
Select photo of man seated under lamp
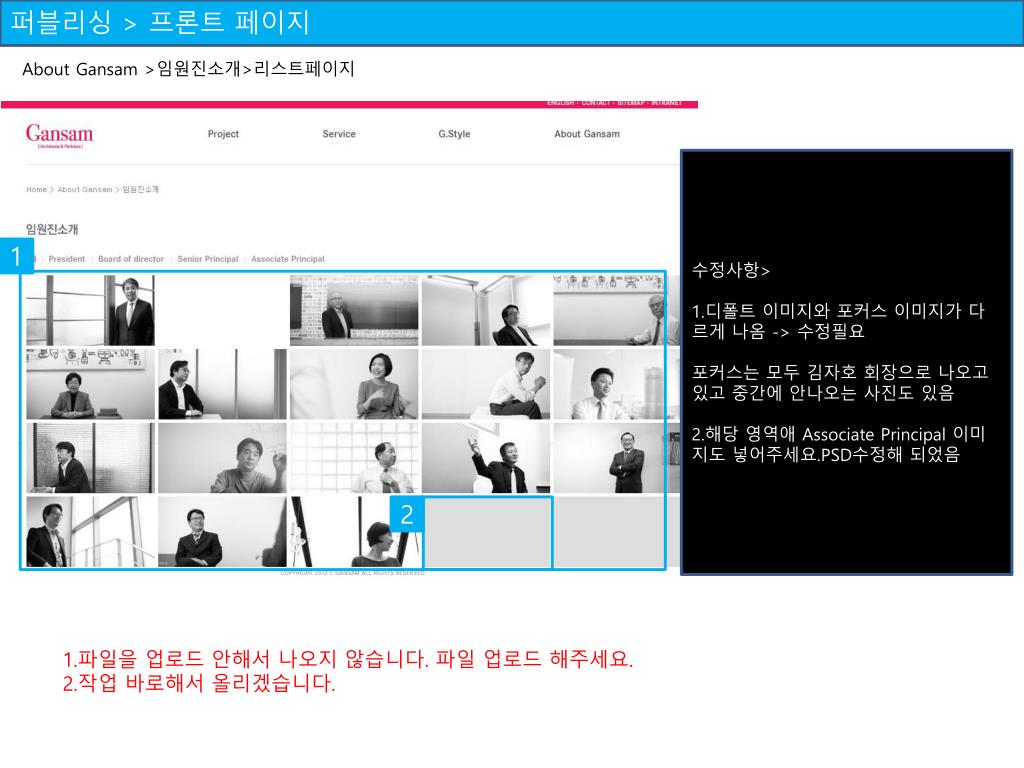[486, 310]
